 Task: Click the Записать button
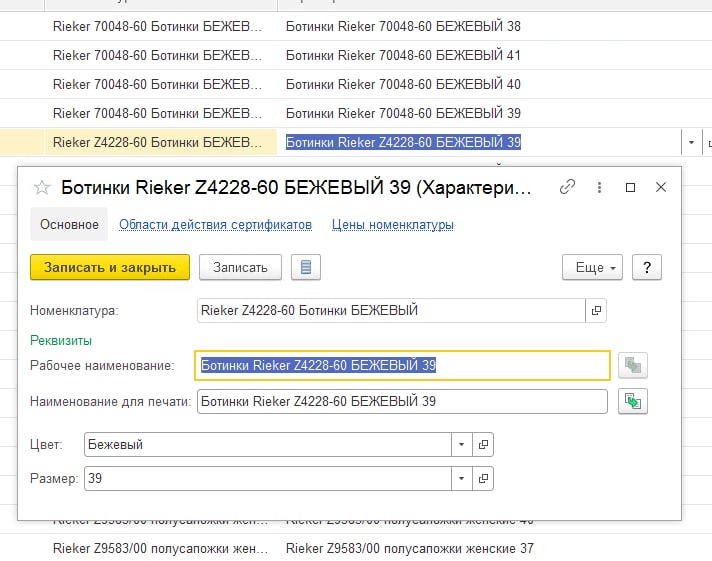pyautogui.click(x=240, y=267)
